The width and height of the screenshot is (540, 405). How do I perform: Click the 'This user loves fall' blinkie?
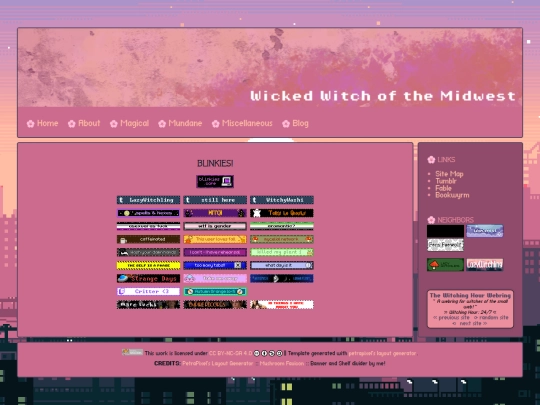point(215,239)
